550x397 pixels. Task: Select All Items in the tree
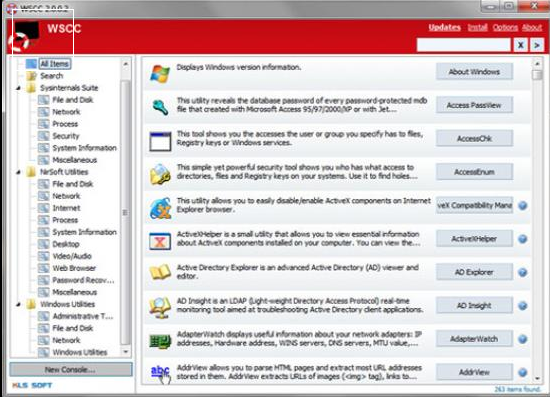[54, 63]
